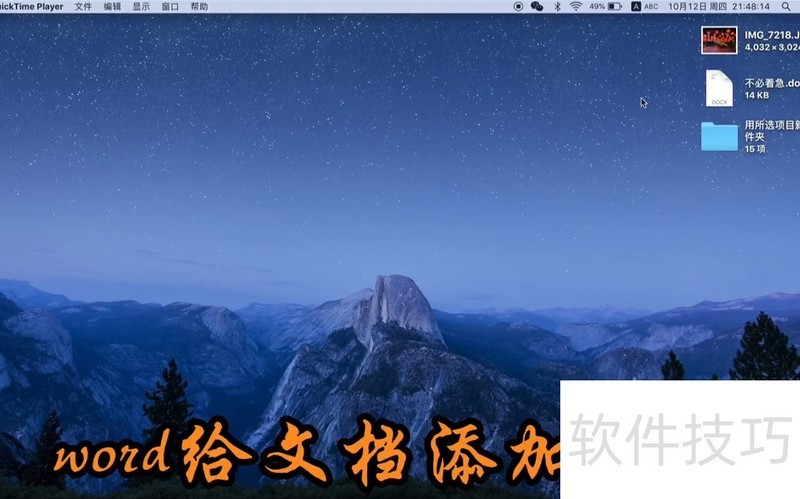The width and height of the screenshot is (800, 499).
Task: Open the QuickTime Player app menu
Action: tap(32, 7)
